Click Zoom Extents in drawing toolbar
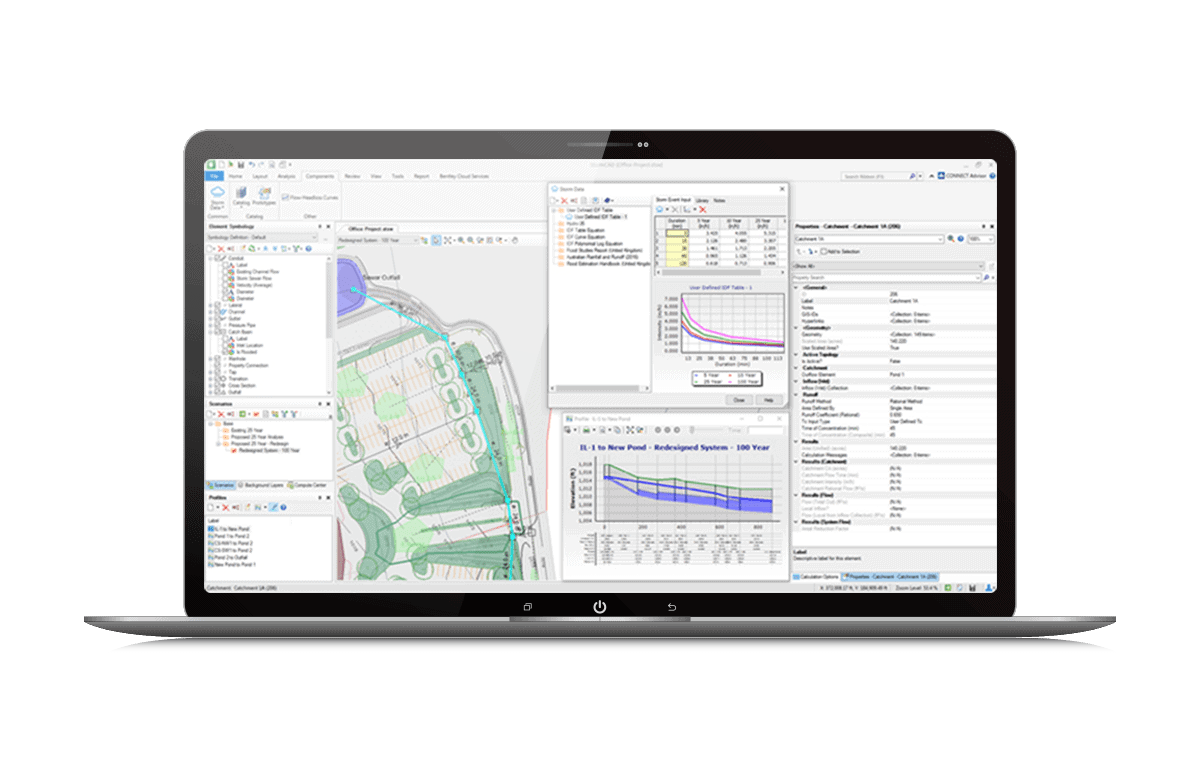Image resolution: width=1200 pixels, height=780 pixels. (x=448, y=241)
